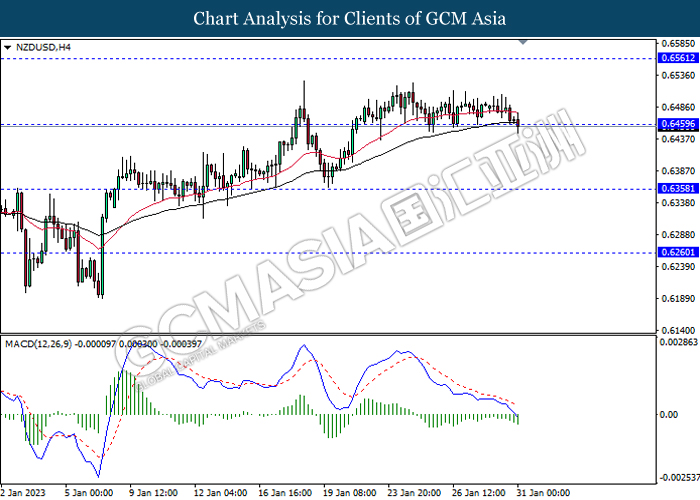Click the 31 Jan 00:00 time label
The height and width of the screenshot is (500, 700).
pyautogui.click(x=544, y=492)
